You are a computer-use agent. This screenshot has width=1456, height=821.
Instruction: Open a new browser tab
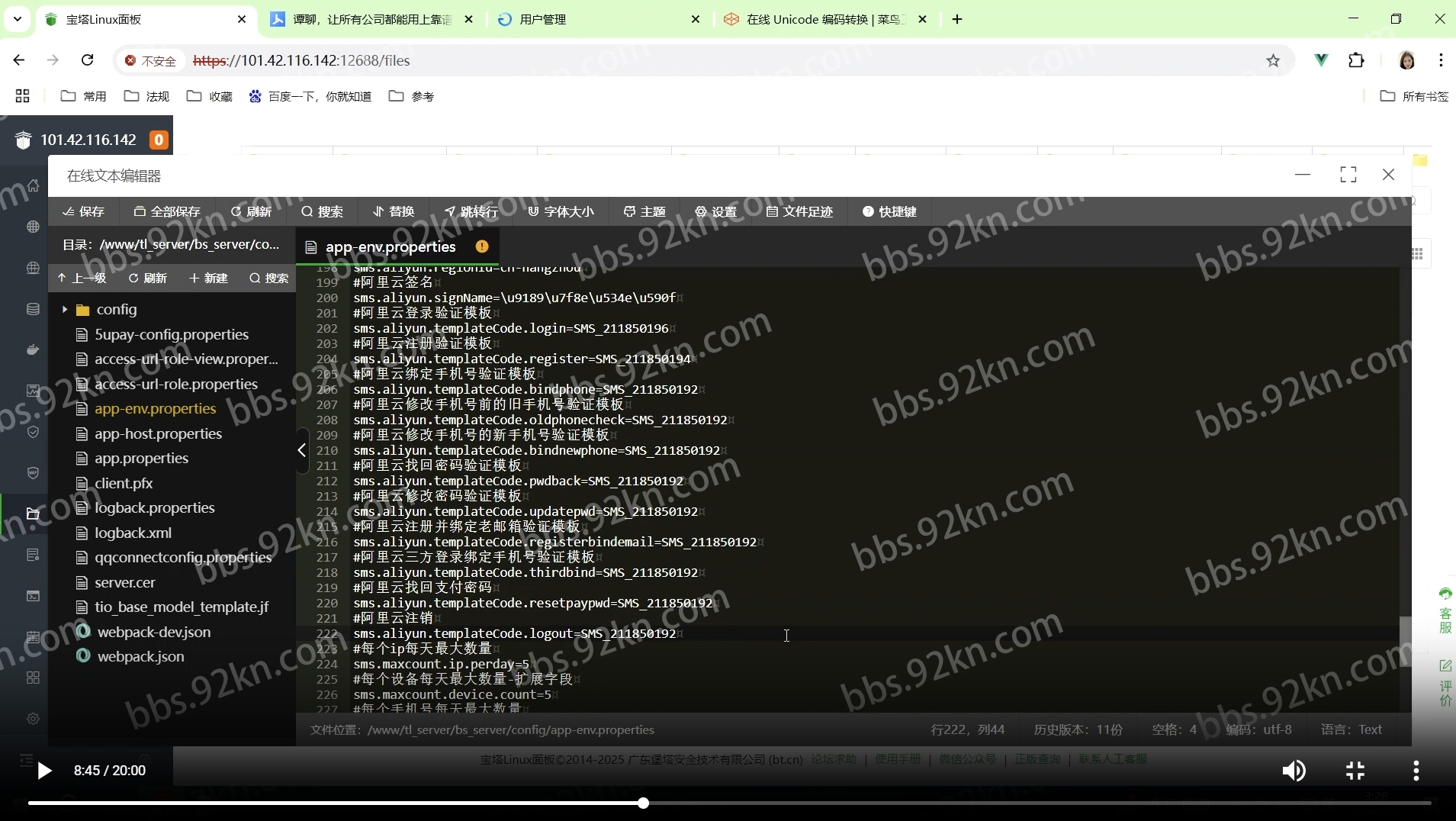pyautogui.click(x=957, y=19)
